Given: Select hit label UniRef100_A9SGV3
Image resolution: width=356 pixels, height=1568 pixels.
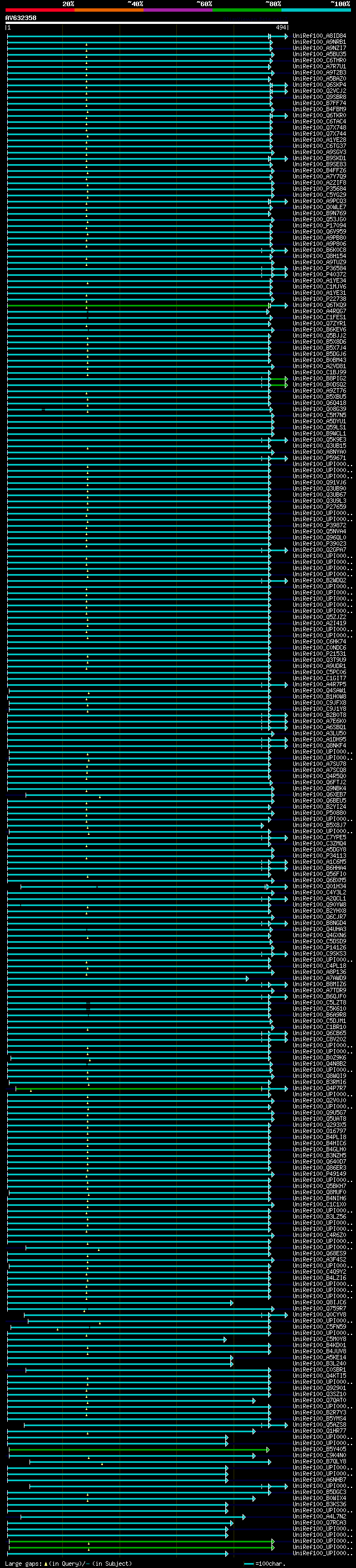Looking at the screenshot, I should [x=319, y=152].
